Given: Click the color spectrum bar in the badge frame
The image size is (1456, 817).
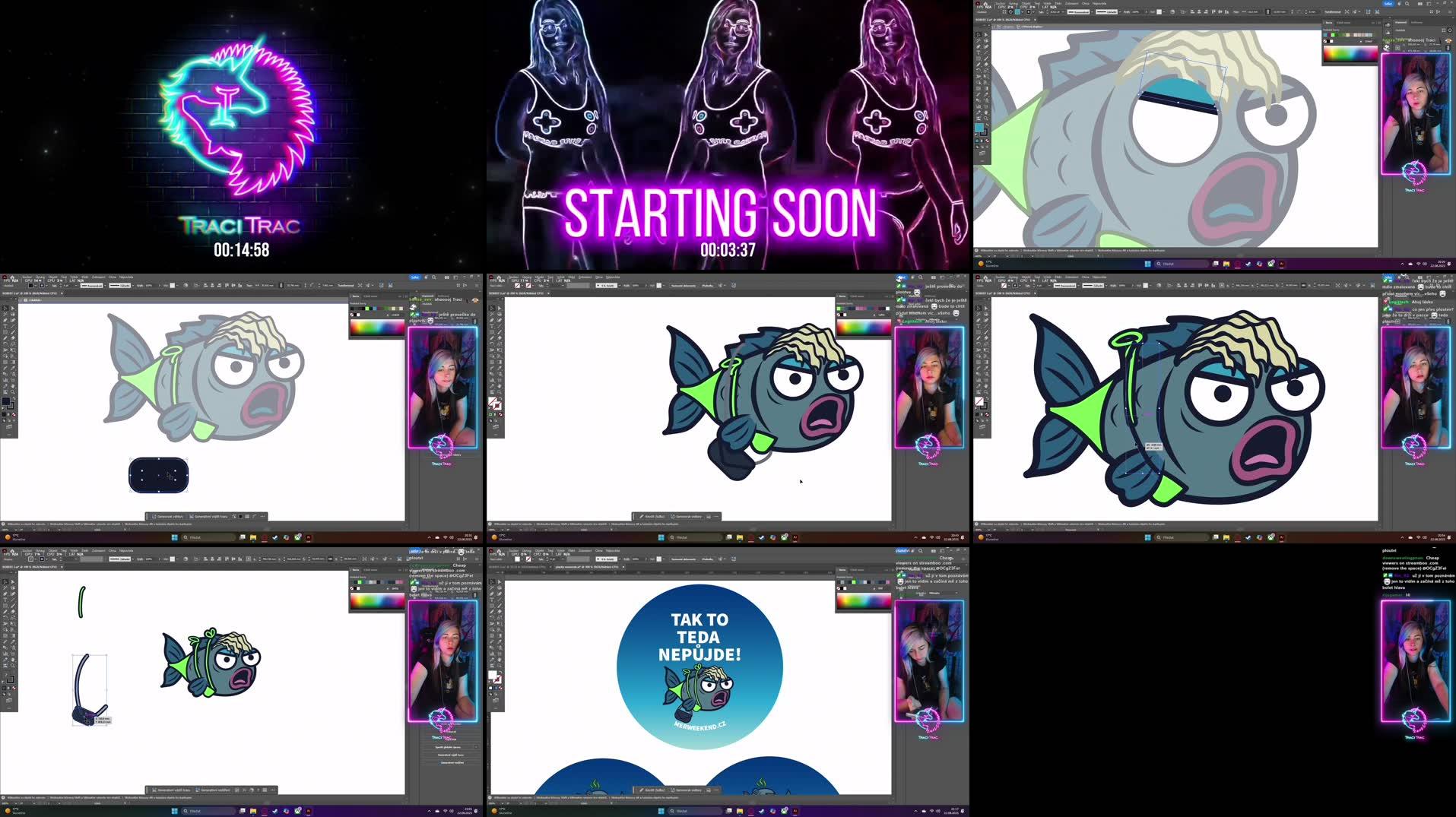Looking at the screenshot, I should click(x=864, y=601).
